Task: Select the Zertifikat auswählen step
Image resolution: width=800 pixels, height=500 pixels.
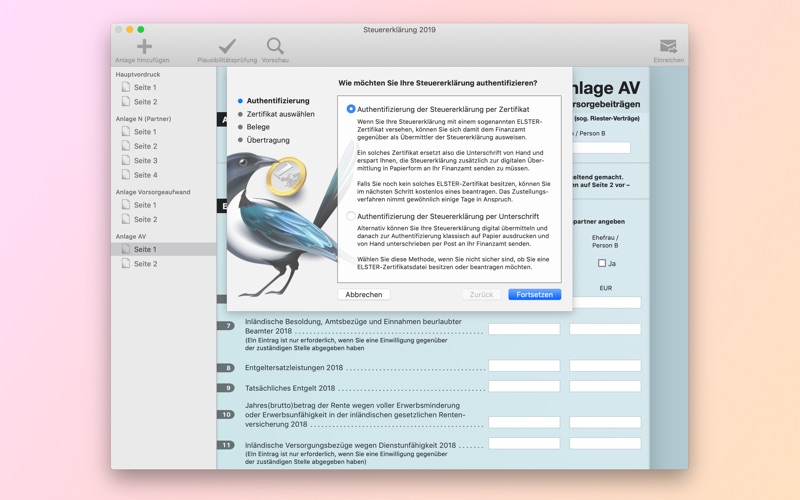Action: pyautogui.click(x=280, y=114)
